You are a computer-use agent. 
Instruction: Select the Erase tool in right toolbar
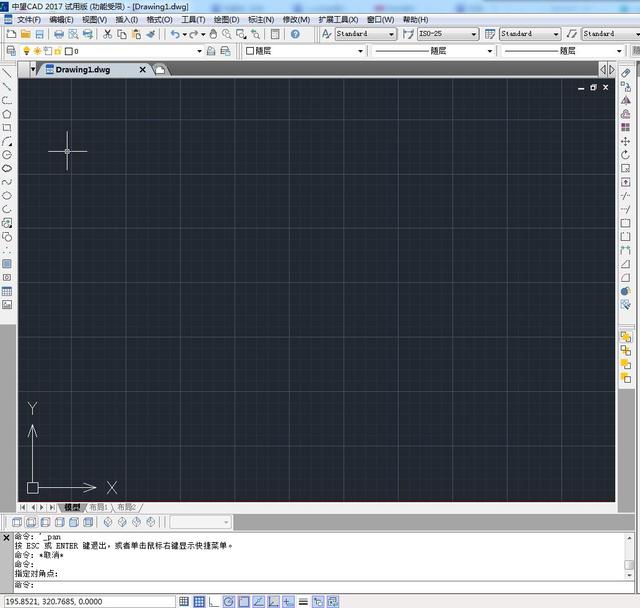625,73
